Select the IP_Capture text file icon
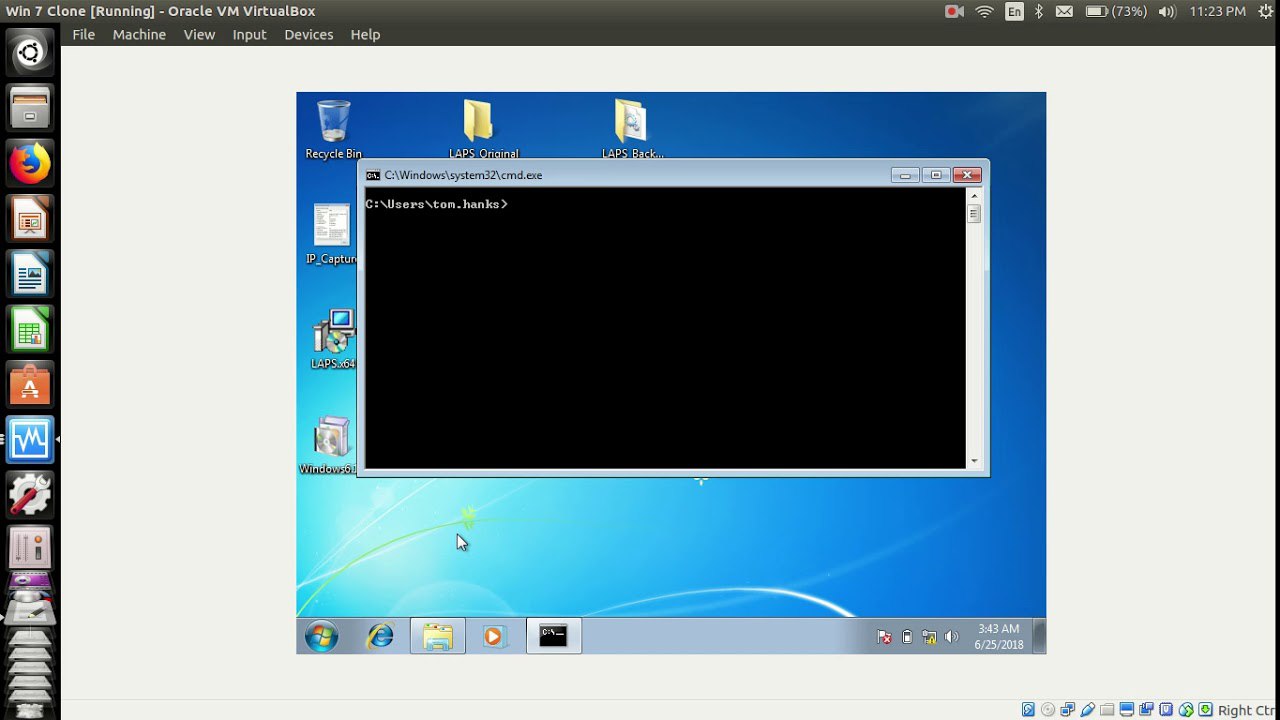 pyautogui.click(x=331, y=234)
